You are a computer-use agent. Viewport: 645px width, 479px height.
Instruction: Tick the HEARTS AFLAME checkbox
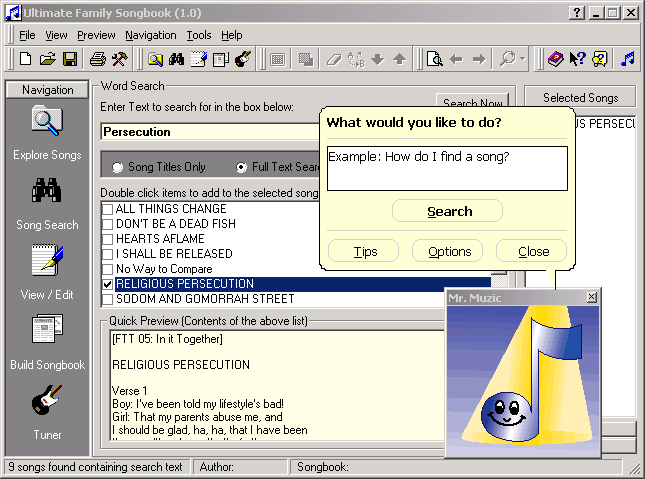pos(108,239)
